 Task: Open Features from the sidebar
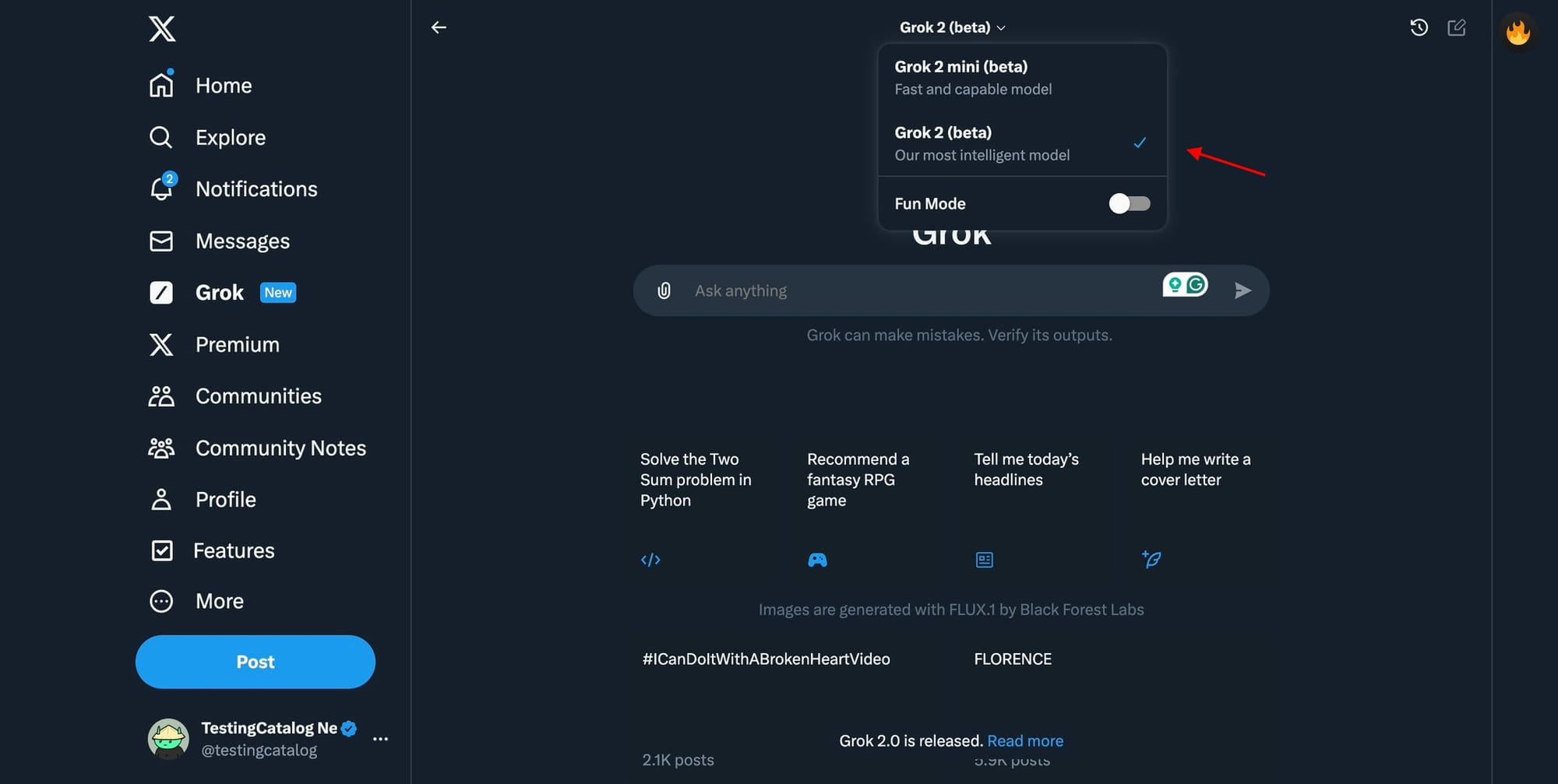click(211, 551)
